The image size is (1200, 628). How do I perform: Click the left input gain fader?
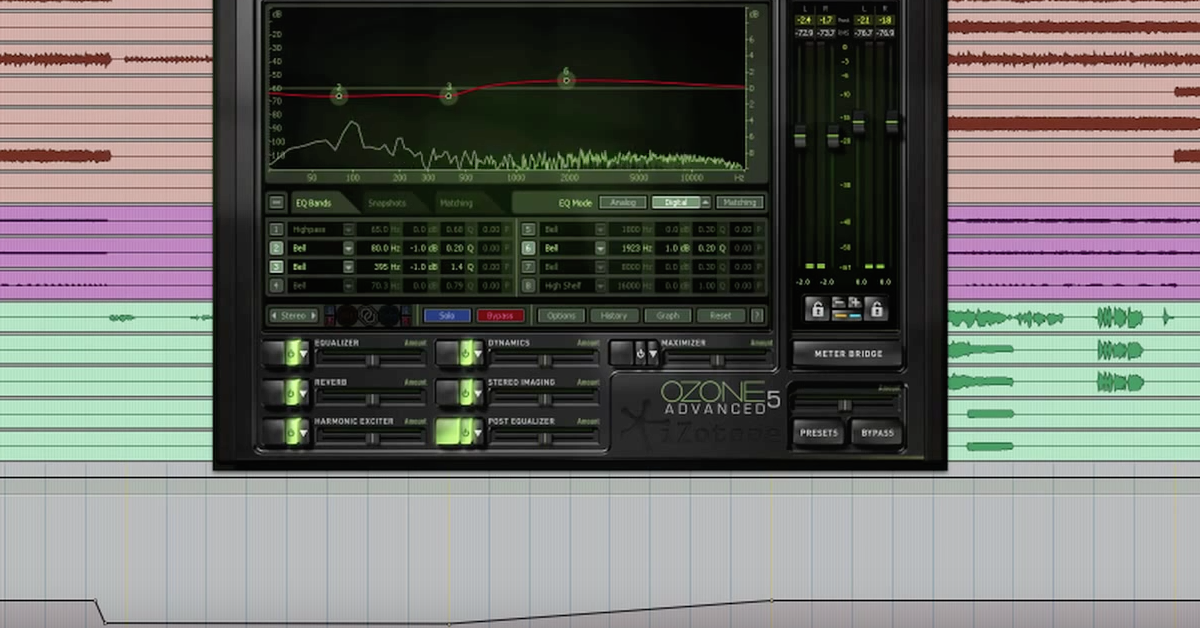(x=800, y=136)
